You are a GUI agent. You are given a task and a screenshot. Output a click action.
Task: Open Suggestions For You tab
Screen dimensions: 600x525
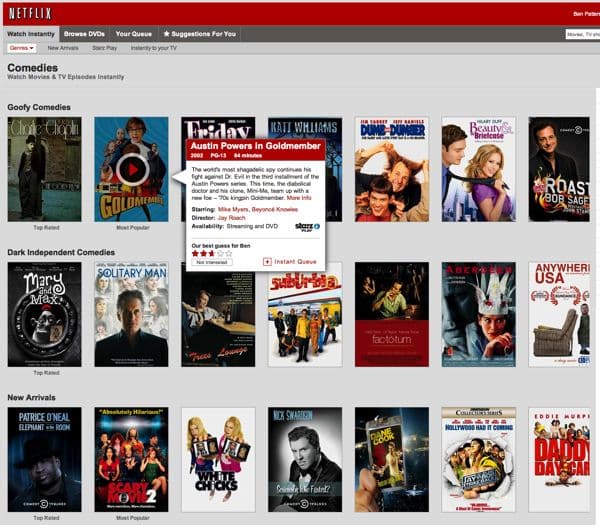click(x=199, y=34)
